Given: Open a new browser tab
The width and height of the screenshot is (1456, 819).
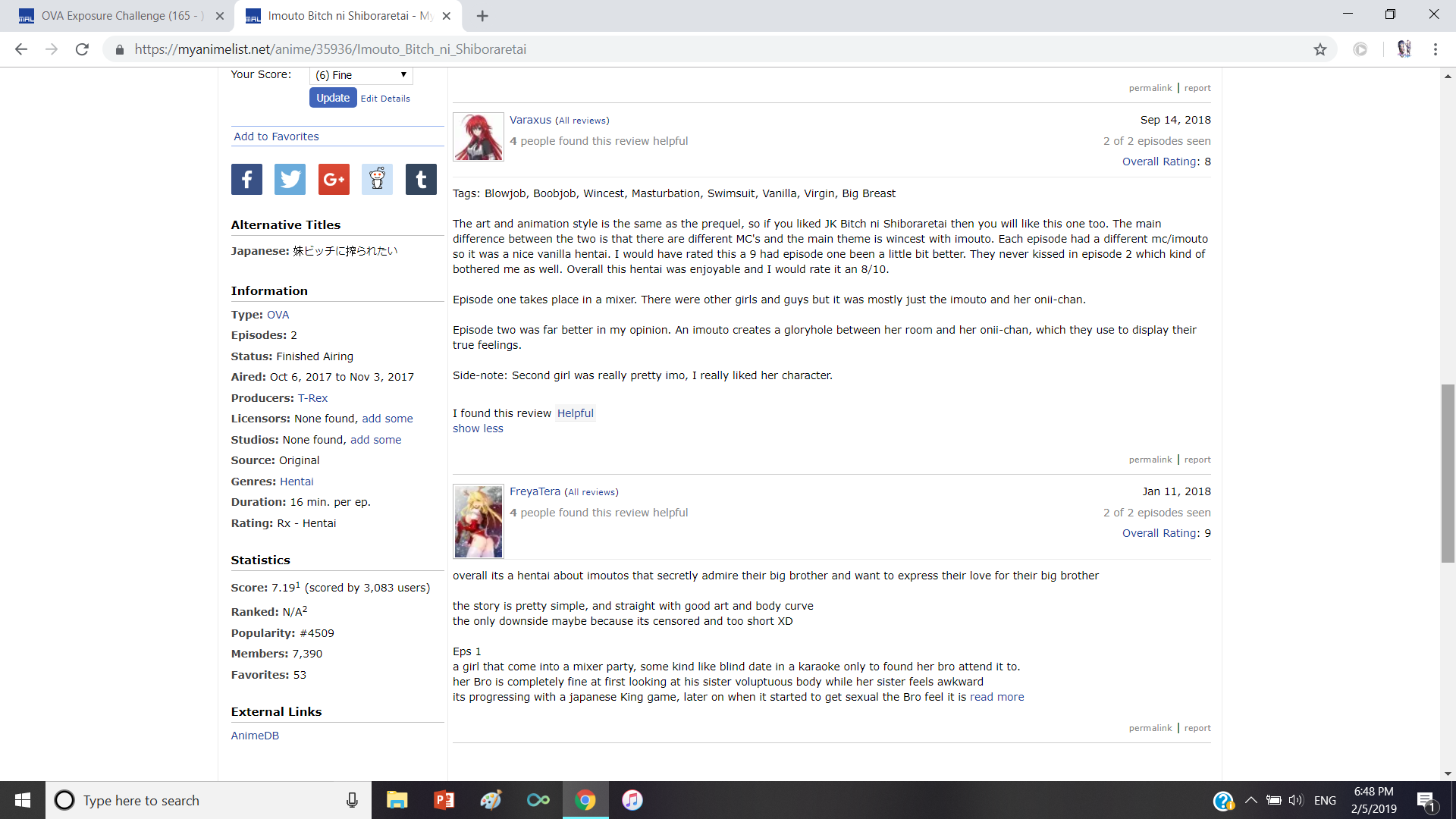Looking at the screenshot, I should [x=482, y=16].
